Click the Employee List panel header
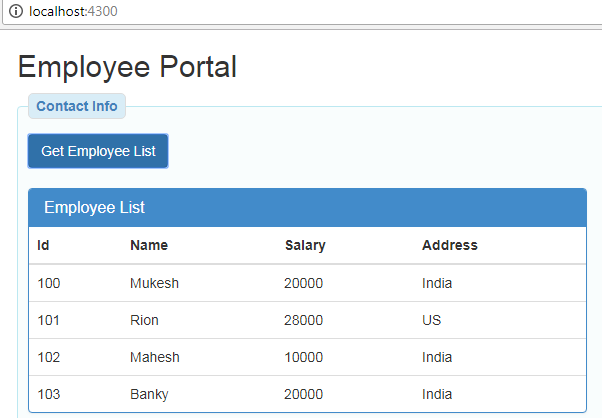The image size is (602, 418). point(308,207)
